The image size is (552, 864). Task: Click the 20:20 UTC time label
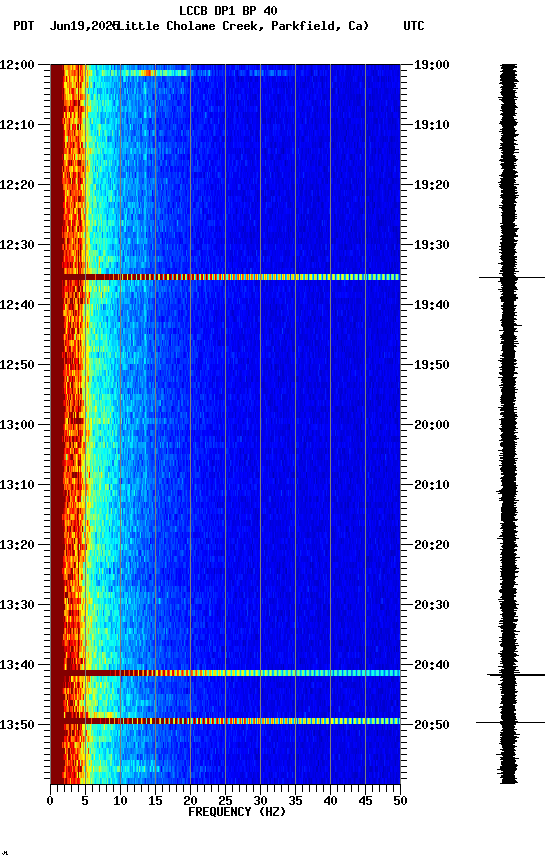(x=432, y=545)
